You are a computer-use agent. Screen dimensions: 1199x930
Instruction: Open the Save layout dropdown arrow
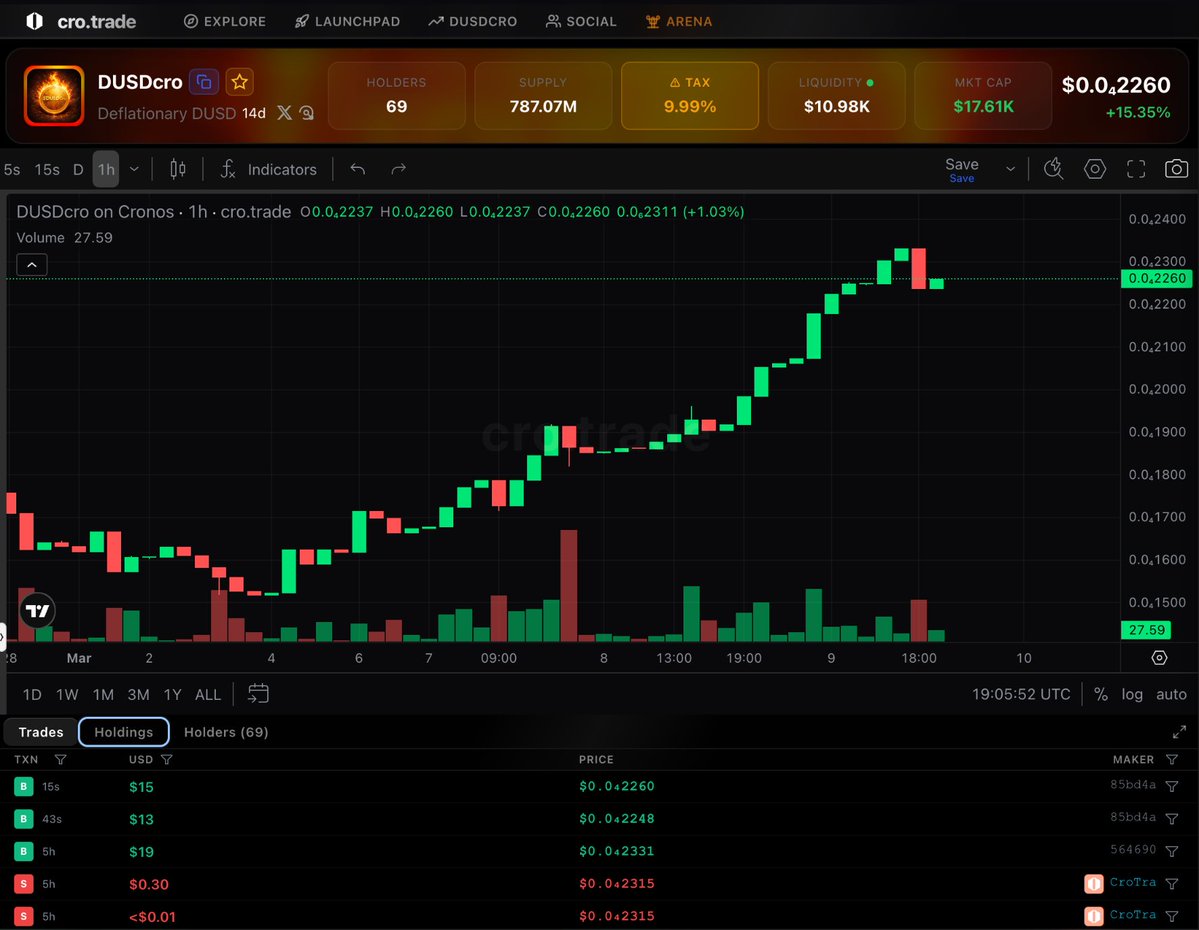point(1010,169)
